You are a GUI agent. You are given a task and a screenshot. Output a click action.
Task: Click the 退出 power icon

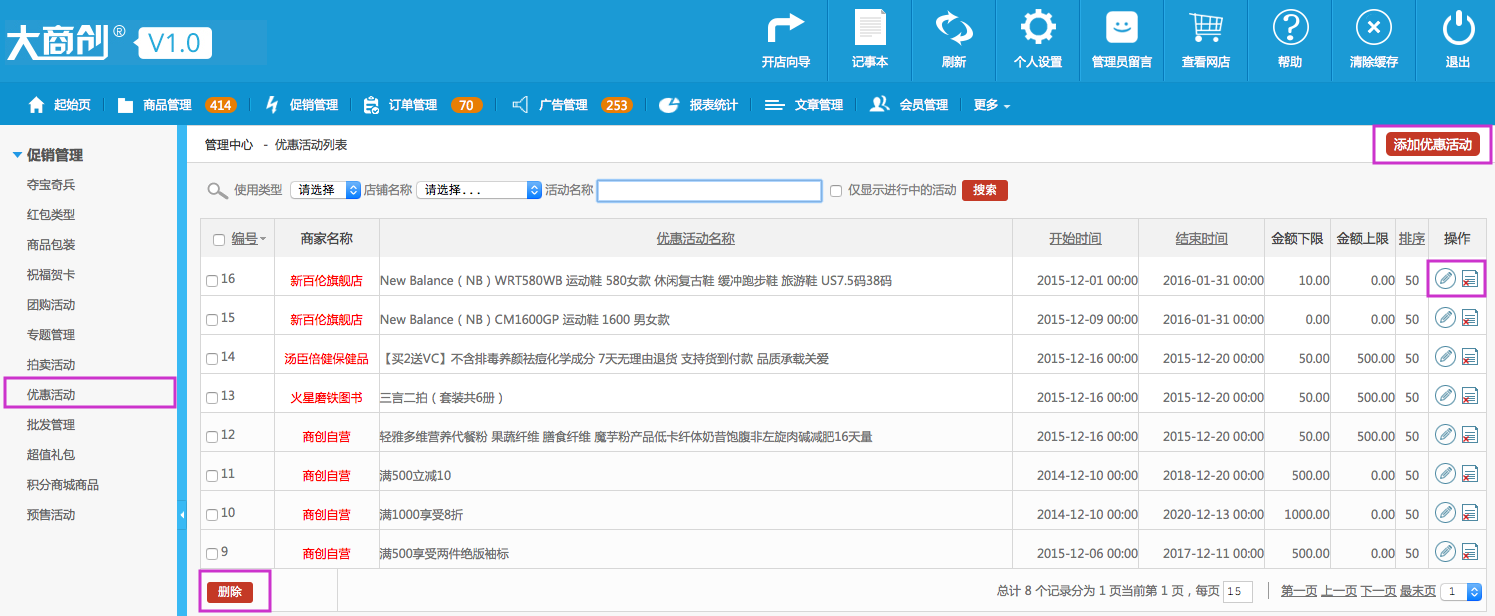pos(1458,28)
